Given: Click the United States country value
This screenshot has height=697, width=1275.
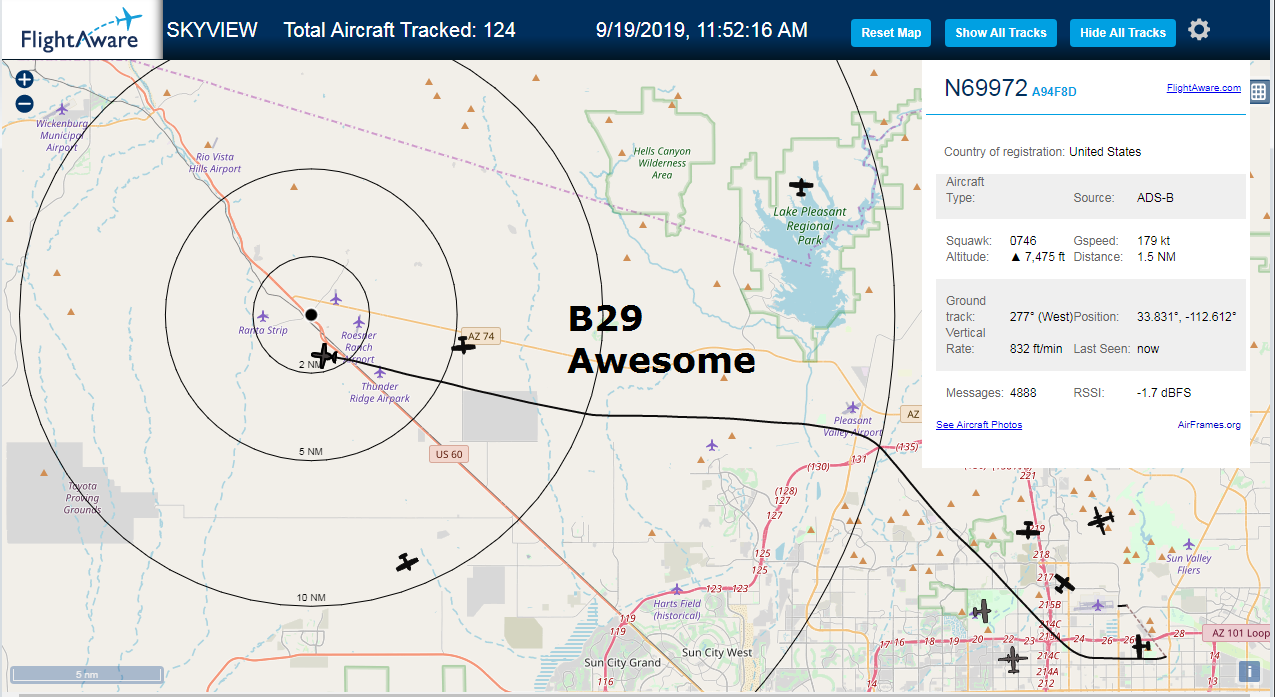Looking at the screenshot, I should click(x=1105, y=152).
